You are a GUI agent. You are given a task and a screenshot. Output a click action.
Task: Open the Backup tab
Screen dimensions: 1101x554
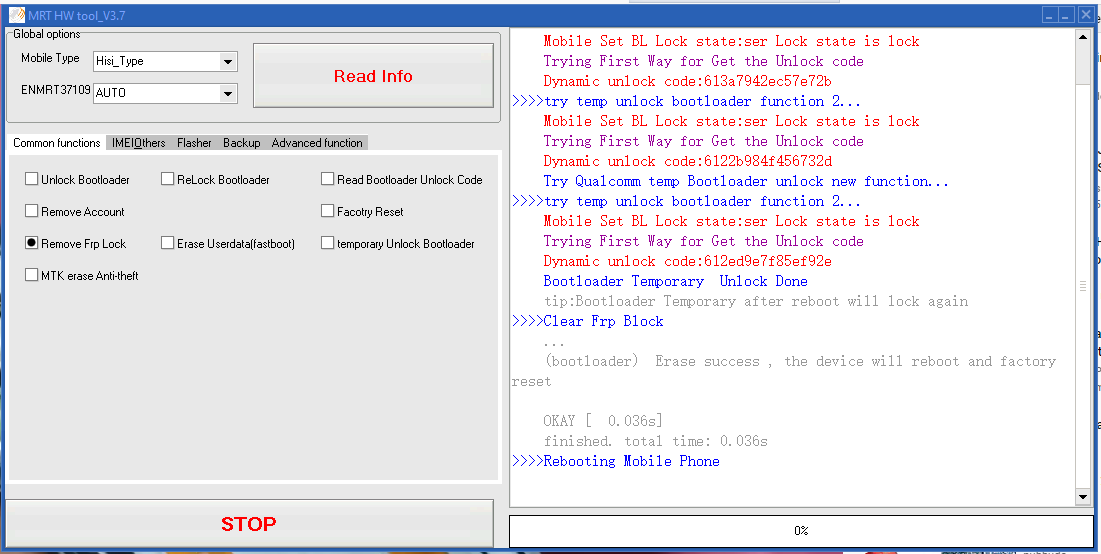pos(242,143)
